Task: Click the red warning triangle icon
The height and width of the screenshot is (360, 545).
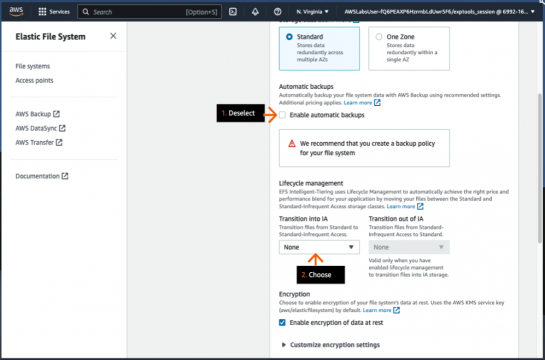Action: [x=292, y=144]
